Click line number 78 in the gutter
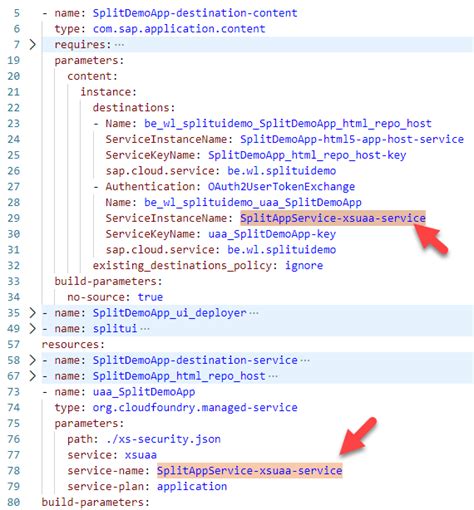This screenshot has width=474, height=510. click(x=14, y=471)
